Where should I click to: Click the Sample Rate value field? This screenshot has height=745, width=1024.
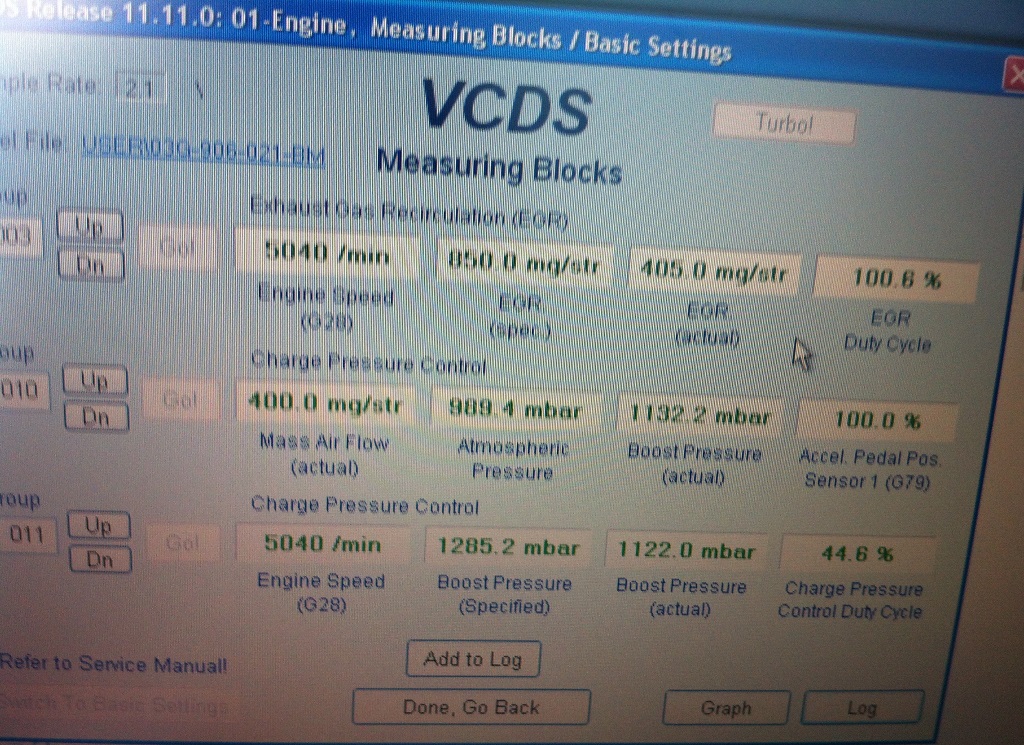[x=140, y=88]
